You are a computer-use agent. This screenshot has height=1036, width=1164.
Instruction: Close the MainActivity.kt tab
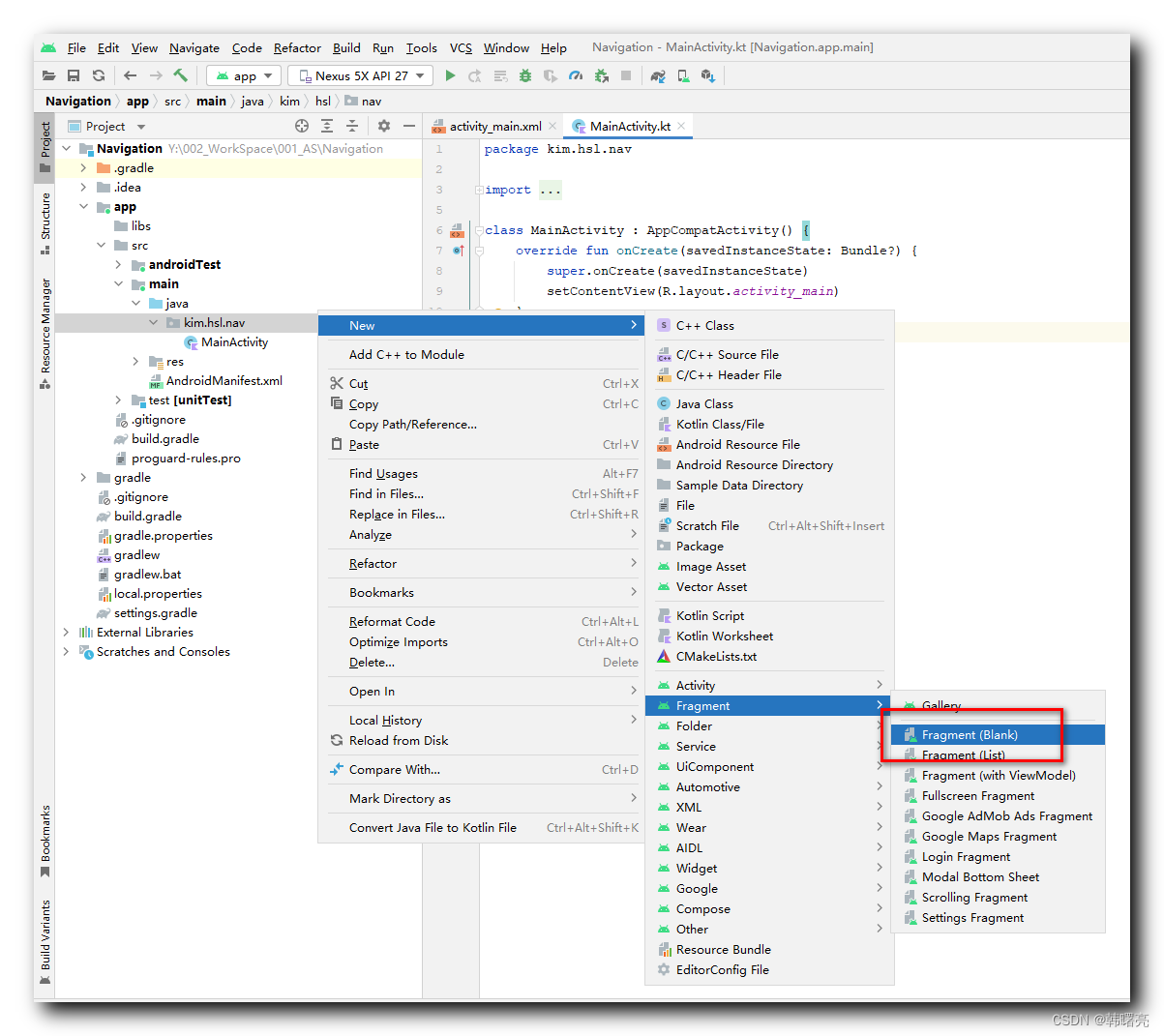[681, 126]
